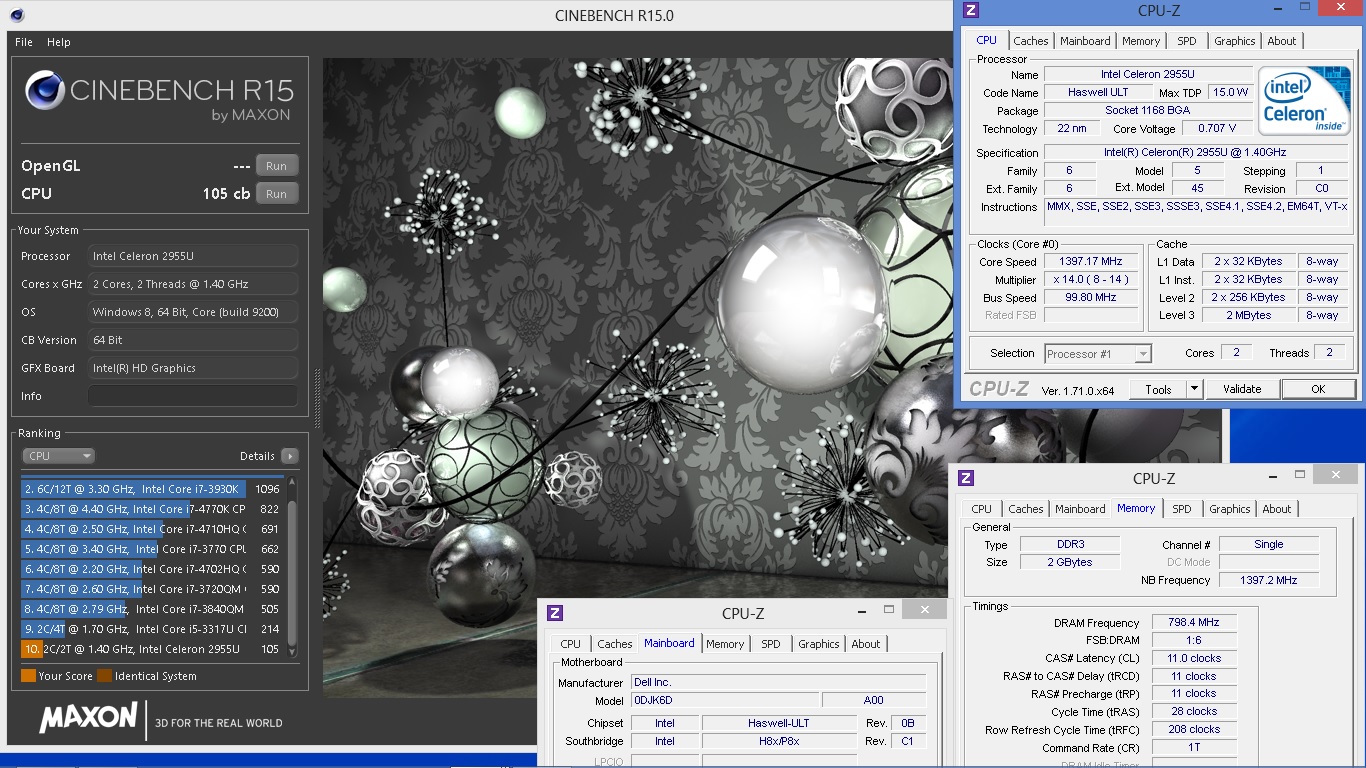Image resolution: width=1366 pixels, height=768 pixels.
Task: Select ranking row Intel Celeron 2955U
Action: pos(153,649)
